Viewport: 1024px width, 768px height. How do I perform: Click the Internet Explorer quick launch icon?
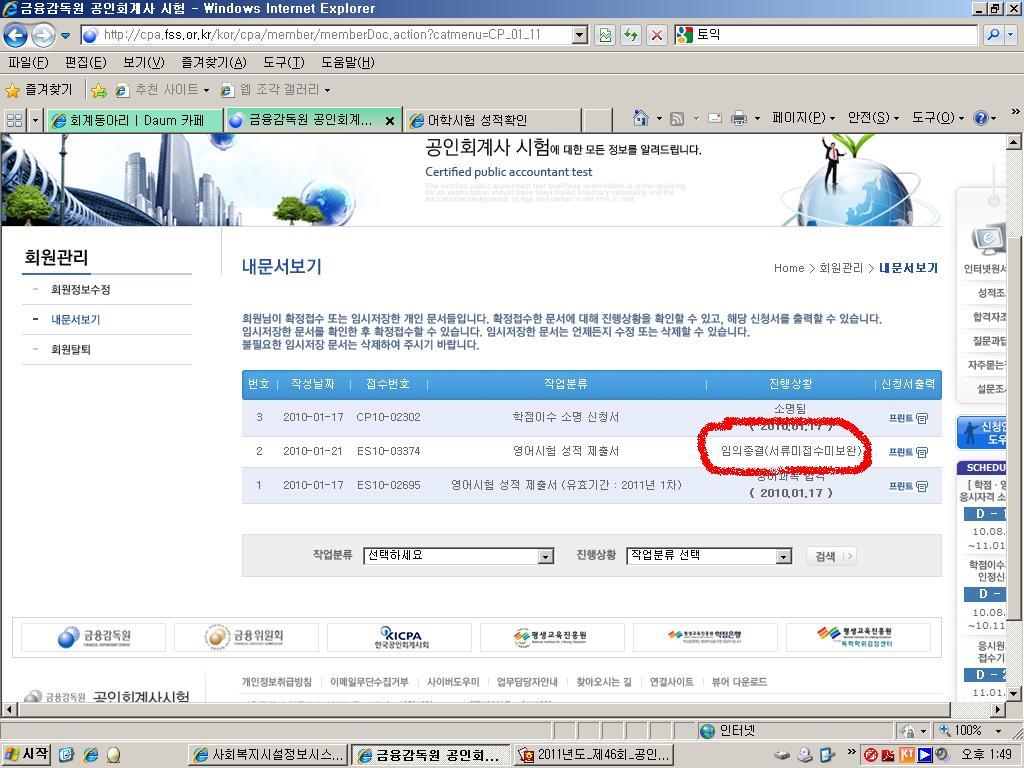pos(90,755)
